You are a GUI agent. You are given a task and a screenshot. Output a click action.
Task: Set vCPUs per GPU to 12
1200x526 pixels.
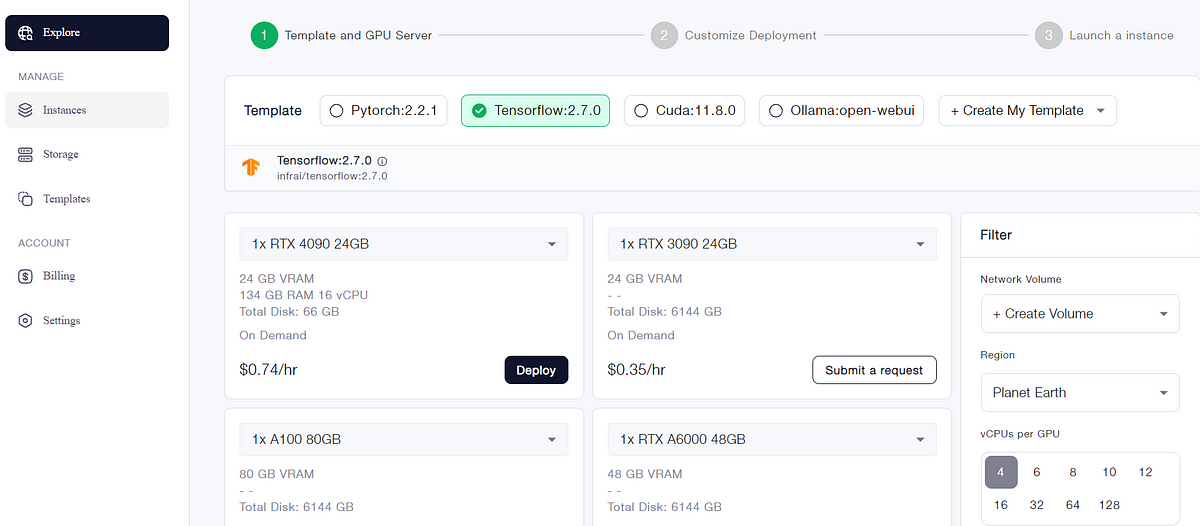tap(1145, 472)
